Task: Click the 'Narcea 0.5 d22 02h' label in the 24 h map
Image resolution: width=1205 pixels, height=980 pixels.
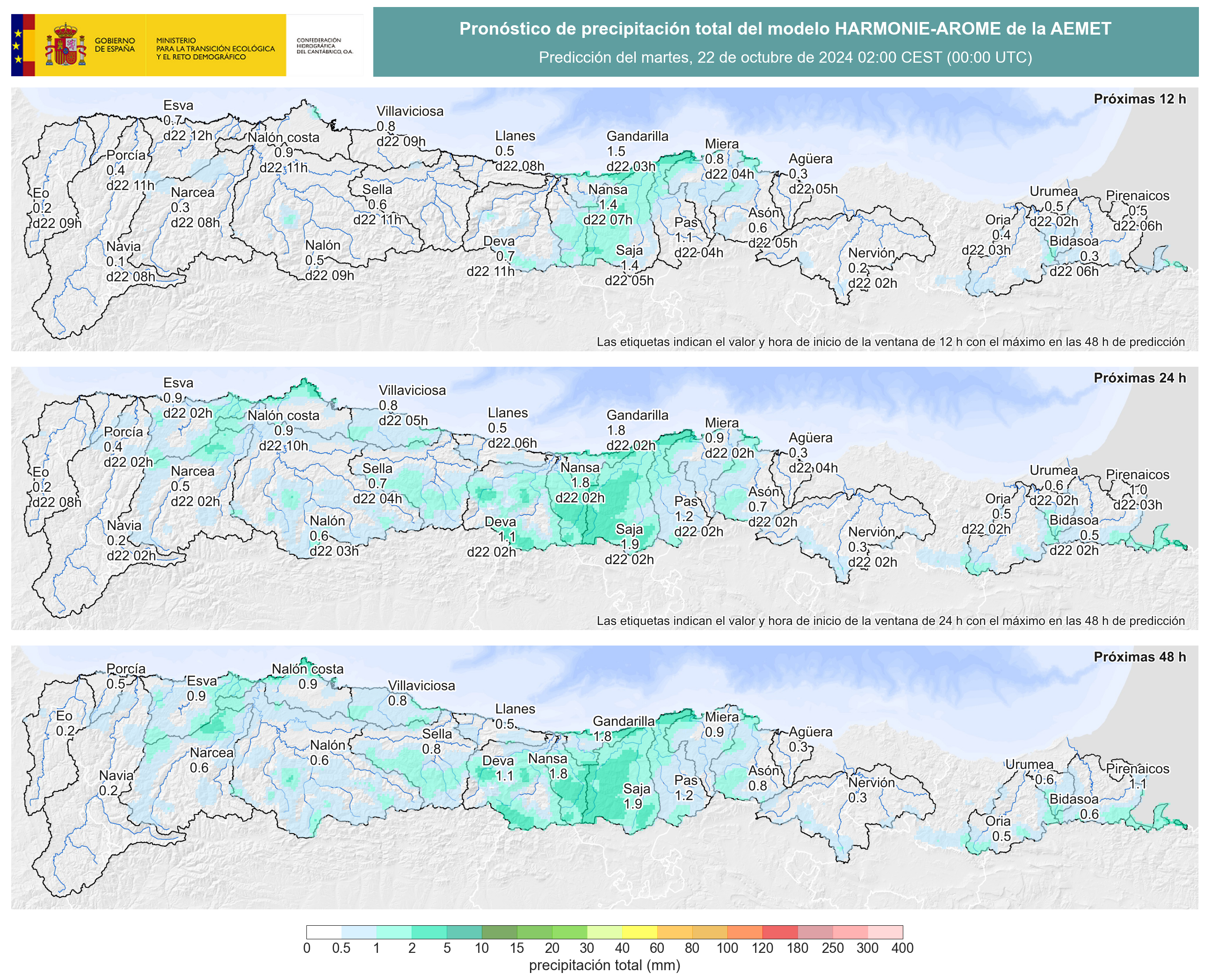Action: click(x=195, y=486)
